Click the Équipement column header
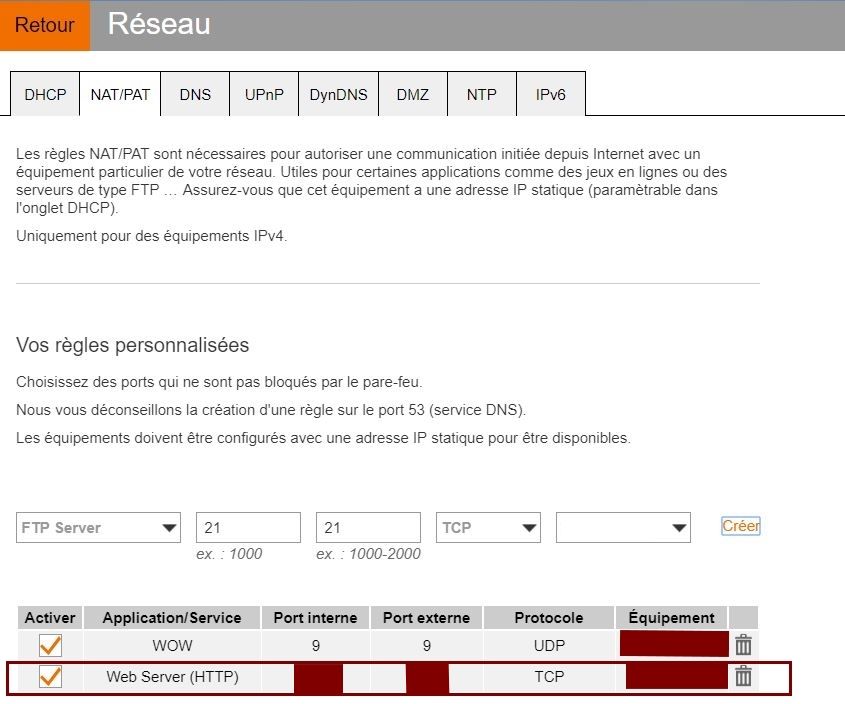Viewport: 845px width, 704px height. pos(672,618)
